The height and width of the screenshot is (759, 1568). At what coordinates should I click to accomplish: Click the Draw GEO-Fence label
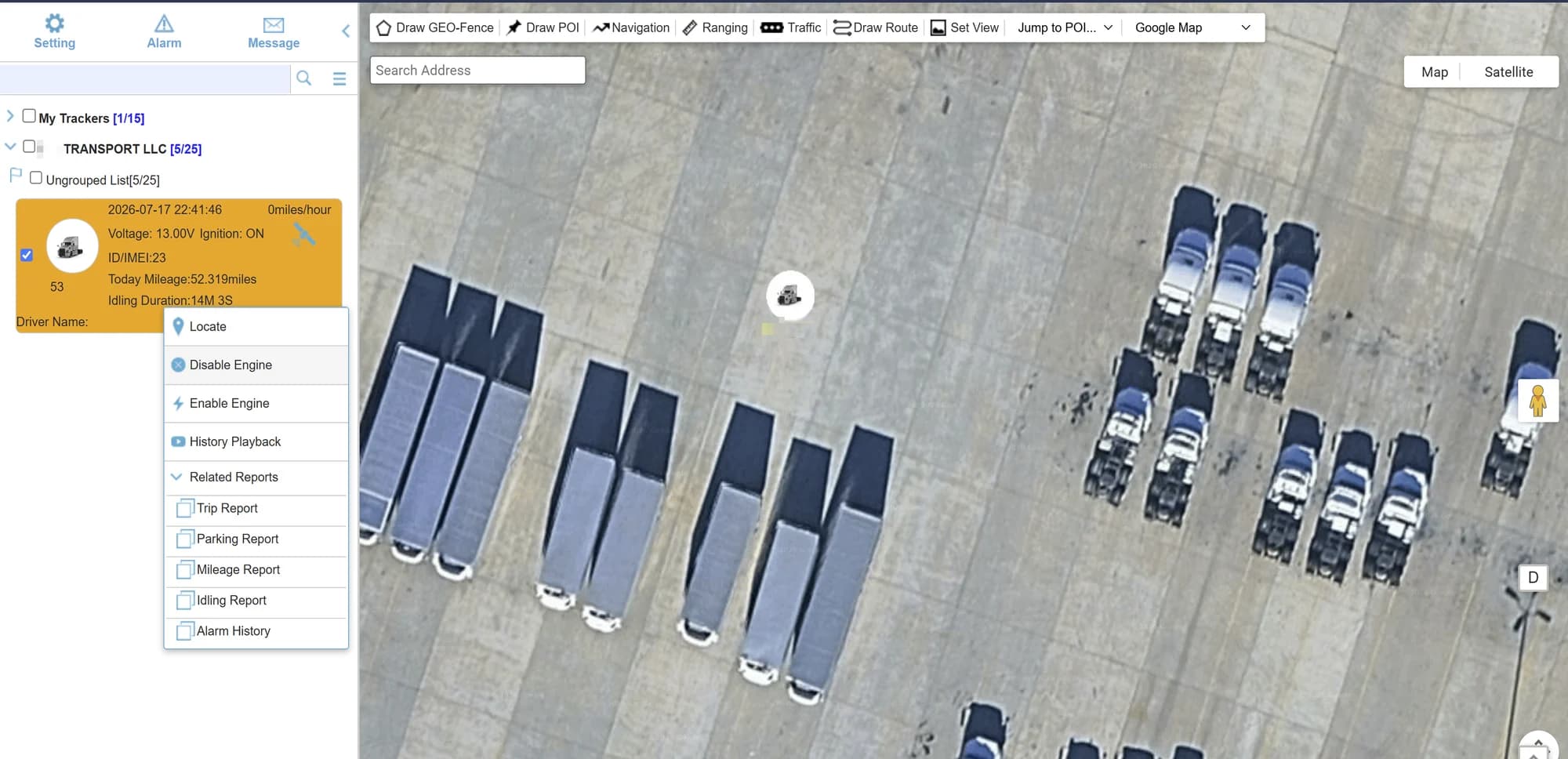pos(445,27)
